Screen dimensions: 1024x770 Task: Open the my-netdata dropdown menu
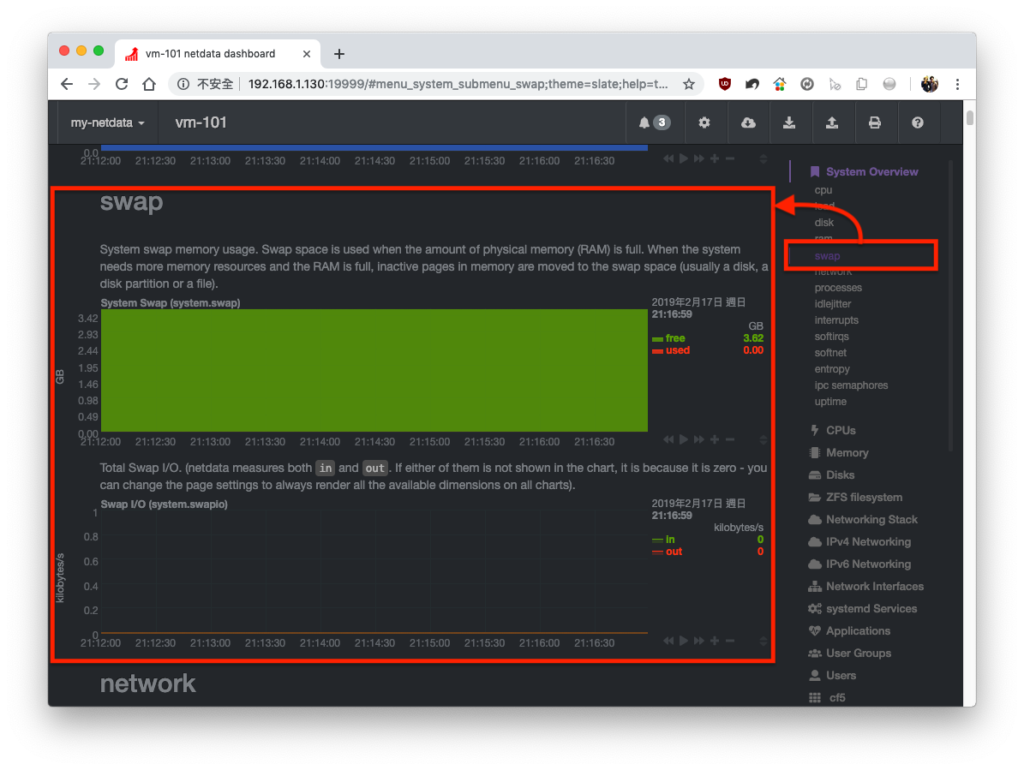tap(107, 123)
